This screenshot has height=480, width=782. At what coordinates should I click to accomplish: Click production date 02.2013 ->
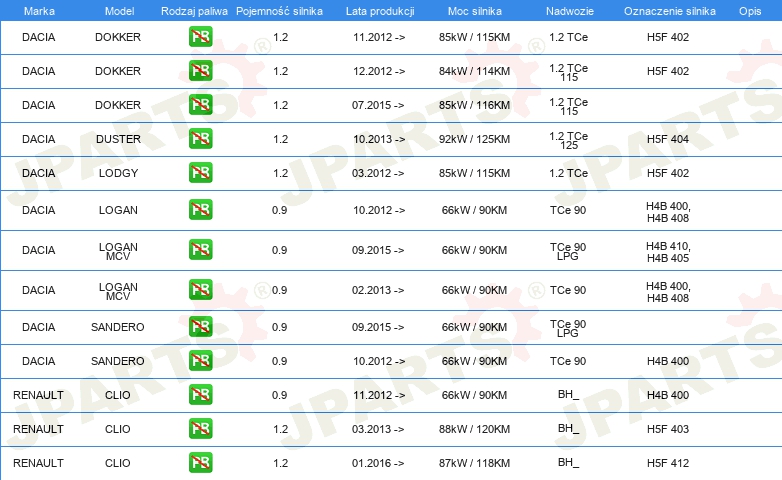(x=378, y=290)
